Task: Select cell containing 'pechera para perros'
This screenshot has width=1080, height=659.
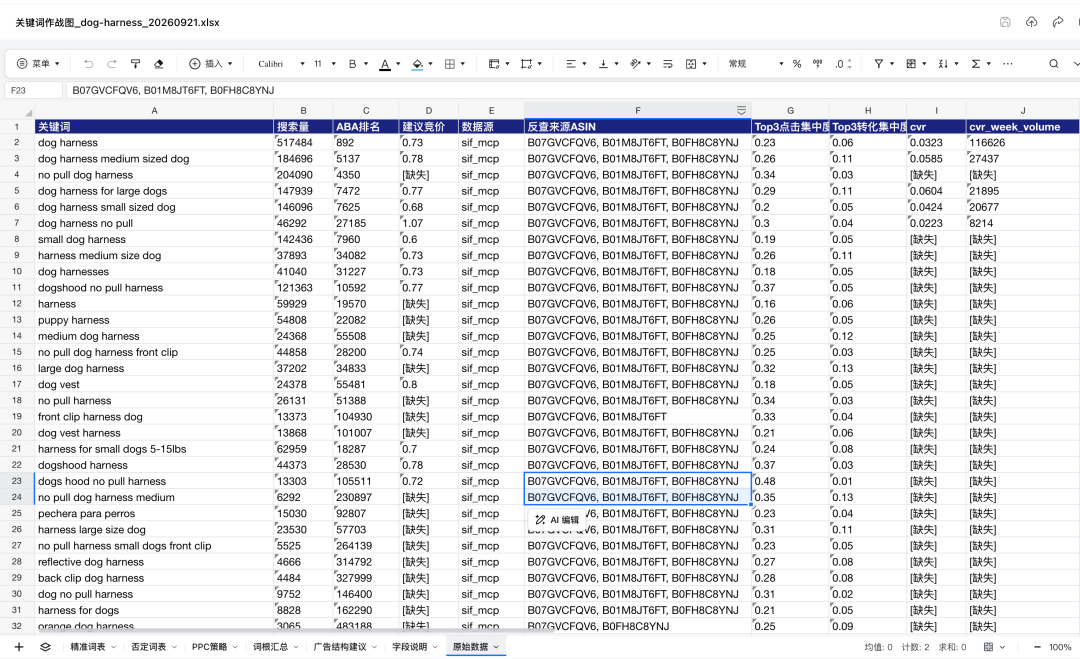Action: coord(154,514)
